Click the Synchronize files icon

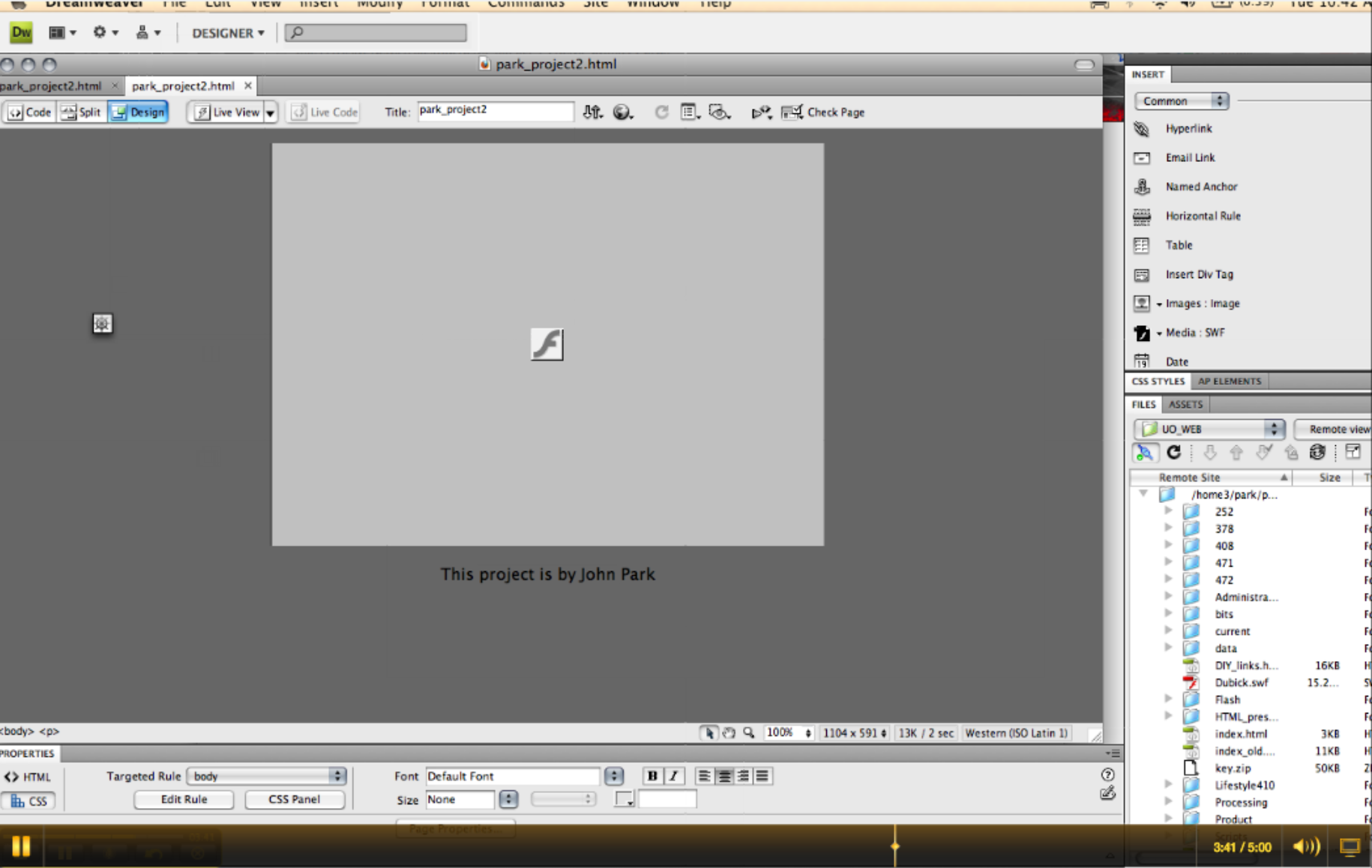(1317, 452)
